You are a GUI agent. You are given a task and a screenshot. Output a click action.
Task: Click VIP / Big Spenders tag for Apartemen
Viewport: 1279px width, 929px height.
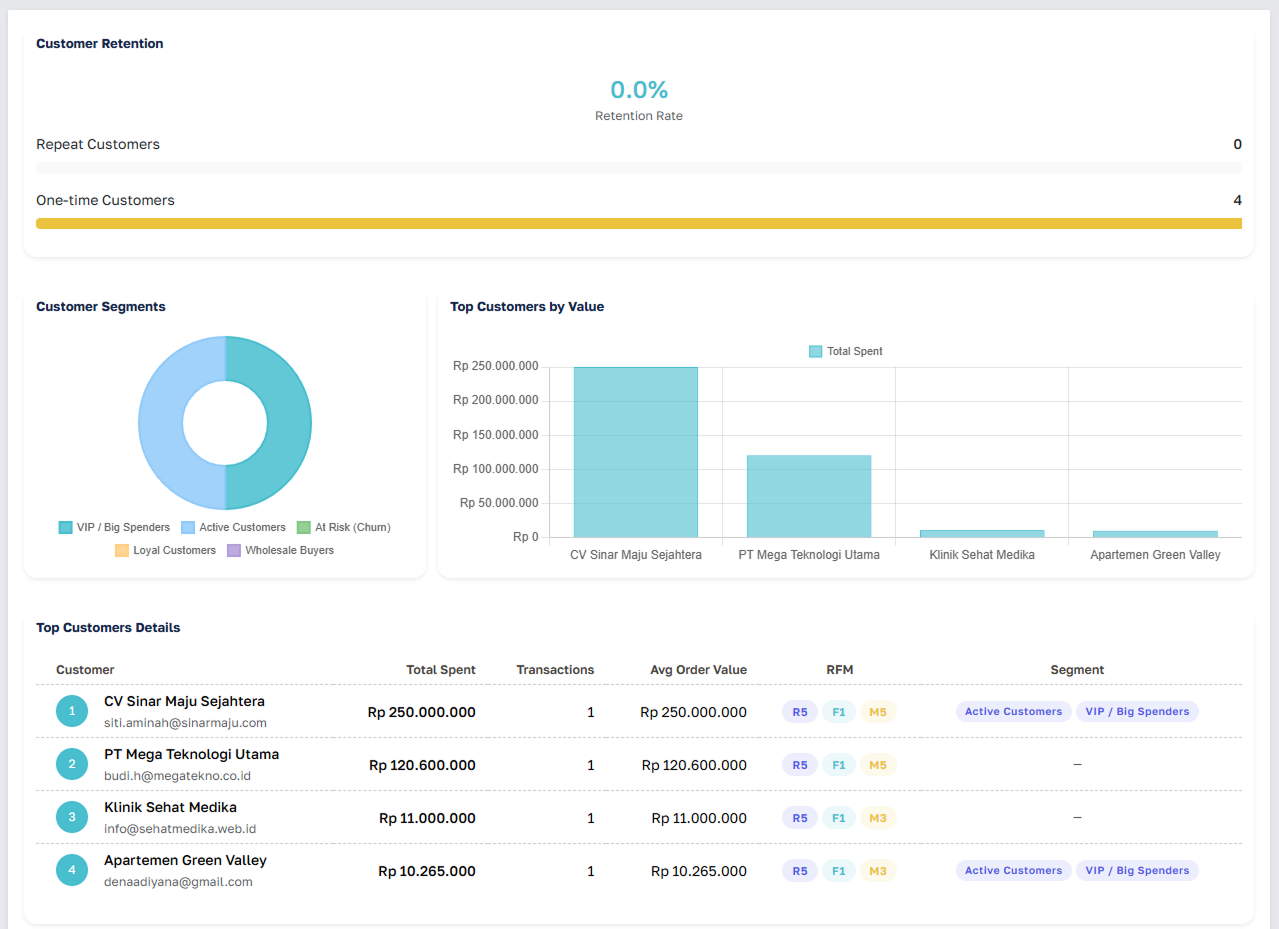(1137, 871)
